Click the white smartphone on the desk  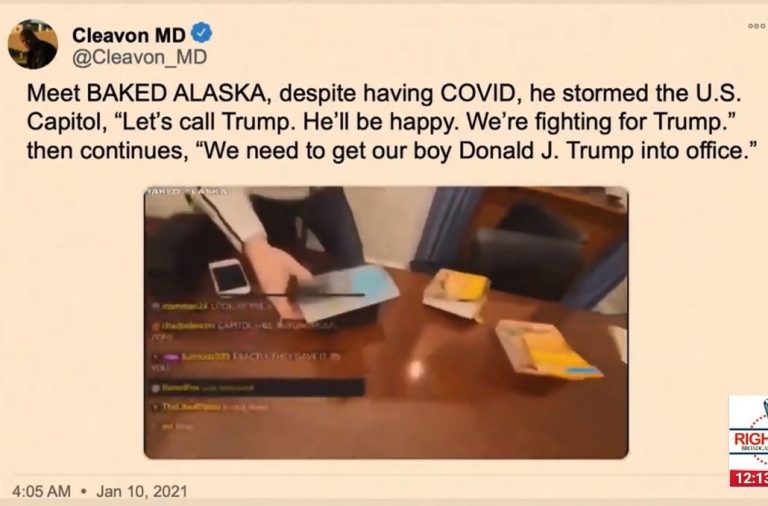[229, 277]
